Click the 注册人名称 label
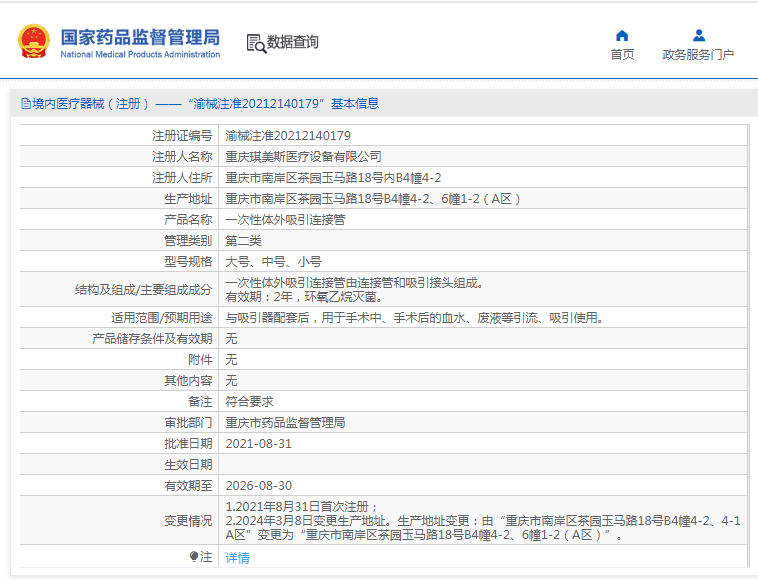The image size is (758, 579). click(182, 157)
